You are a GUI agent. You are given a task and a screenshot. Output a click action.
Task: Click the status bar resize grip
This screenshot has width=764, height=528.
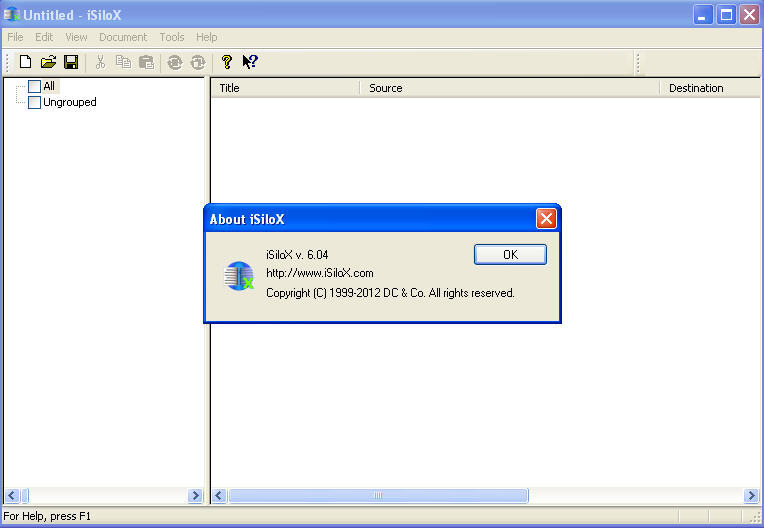(755, 517)
